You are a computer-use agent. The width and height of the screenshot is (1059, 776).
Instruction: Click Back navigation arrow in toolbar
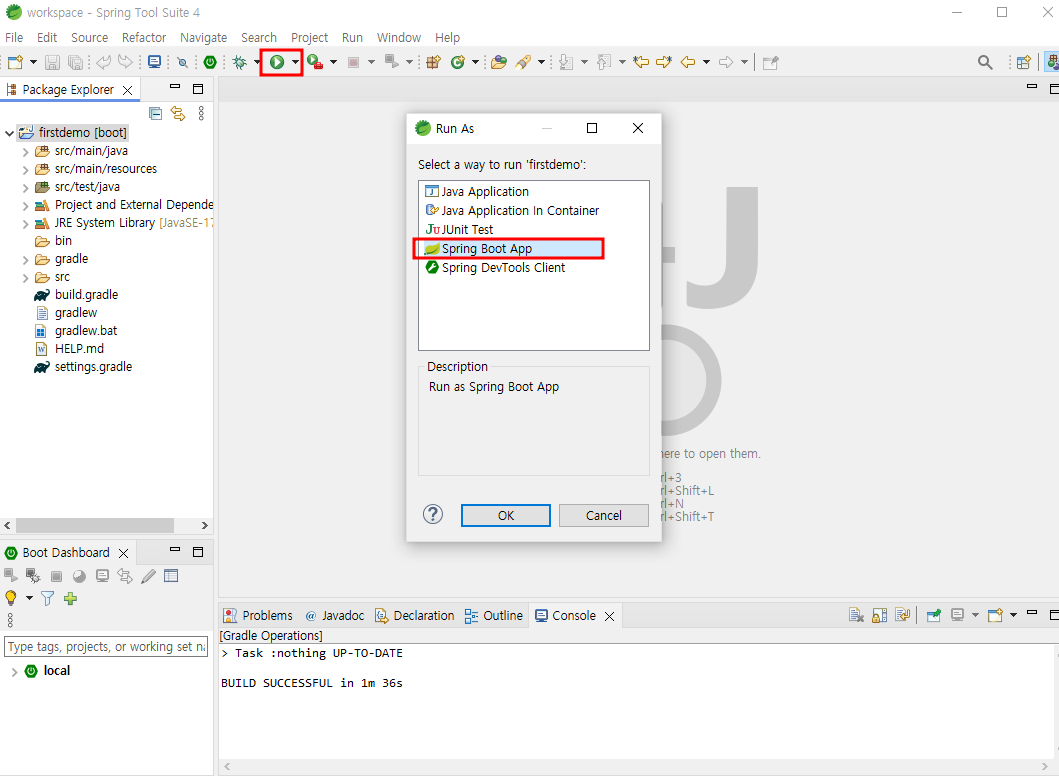tap(688, 62)
